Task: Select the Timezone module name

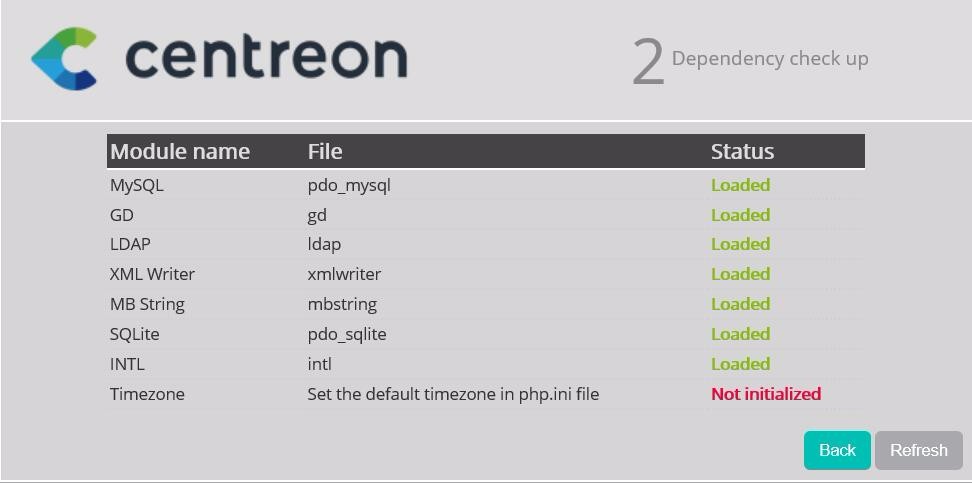Action: 147,394
